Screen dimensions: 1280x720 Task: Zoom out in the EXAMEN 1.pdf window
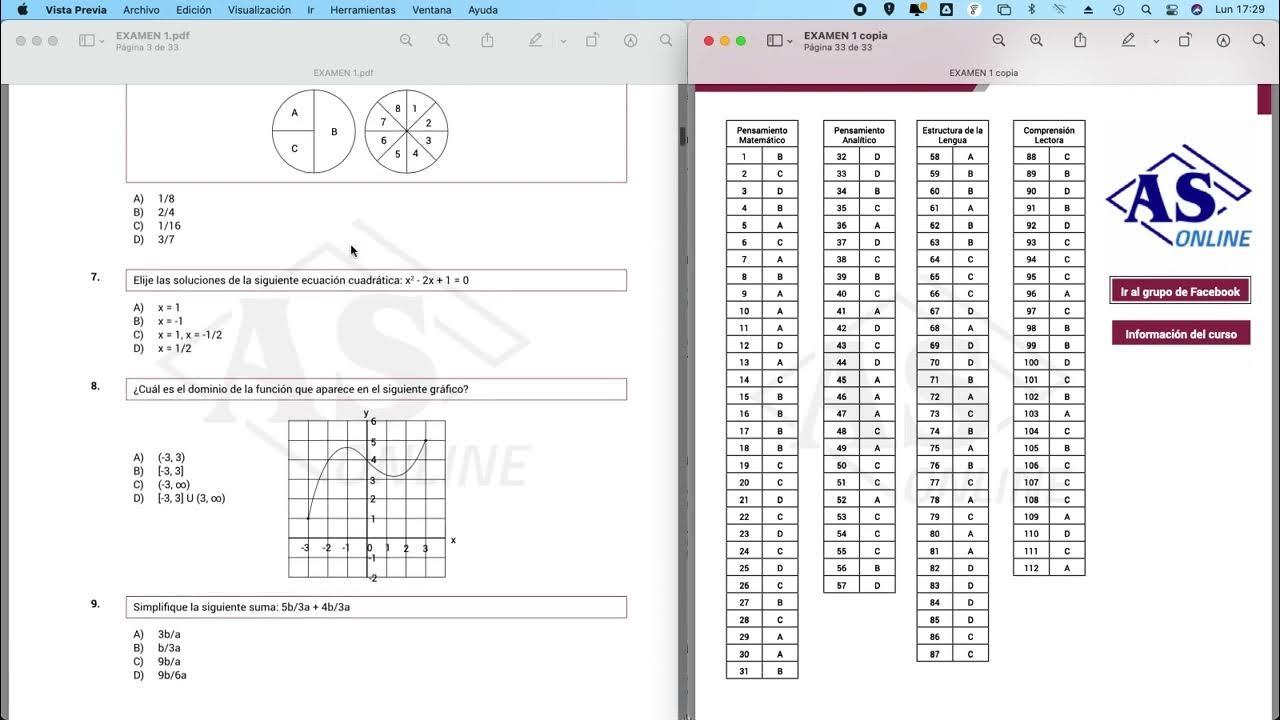(406, 40)
